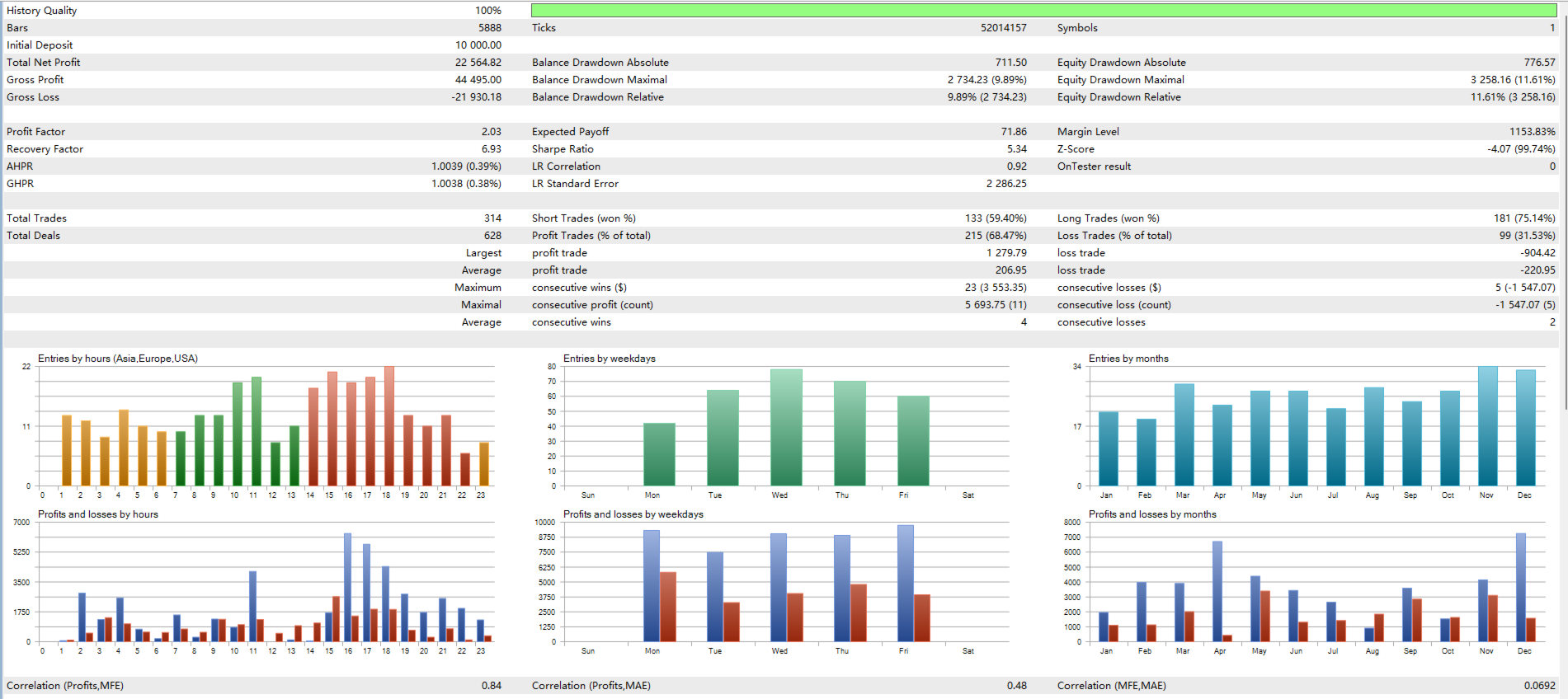Select the Total Trades value 314

pos(492,218)
